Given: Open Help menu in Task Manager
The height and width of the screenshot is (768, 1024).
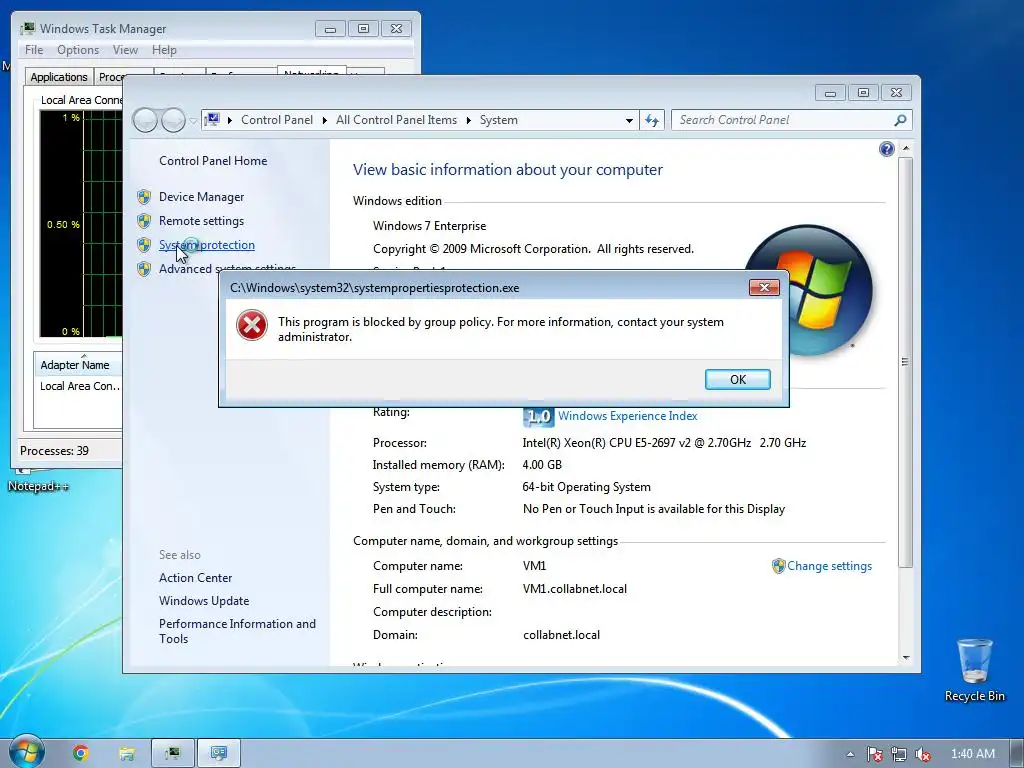Looking at the screenshot, I should pyautogui.click(x=164, y=50).
